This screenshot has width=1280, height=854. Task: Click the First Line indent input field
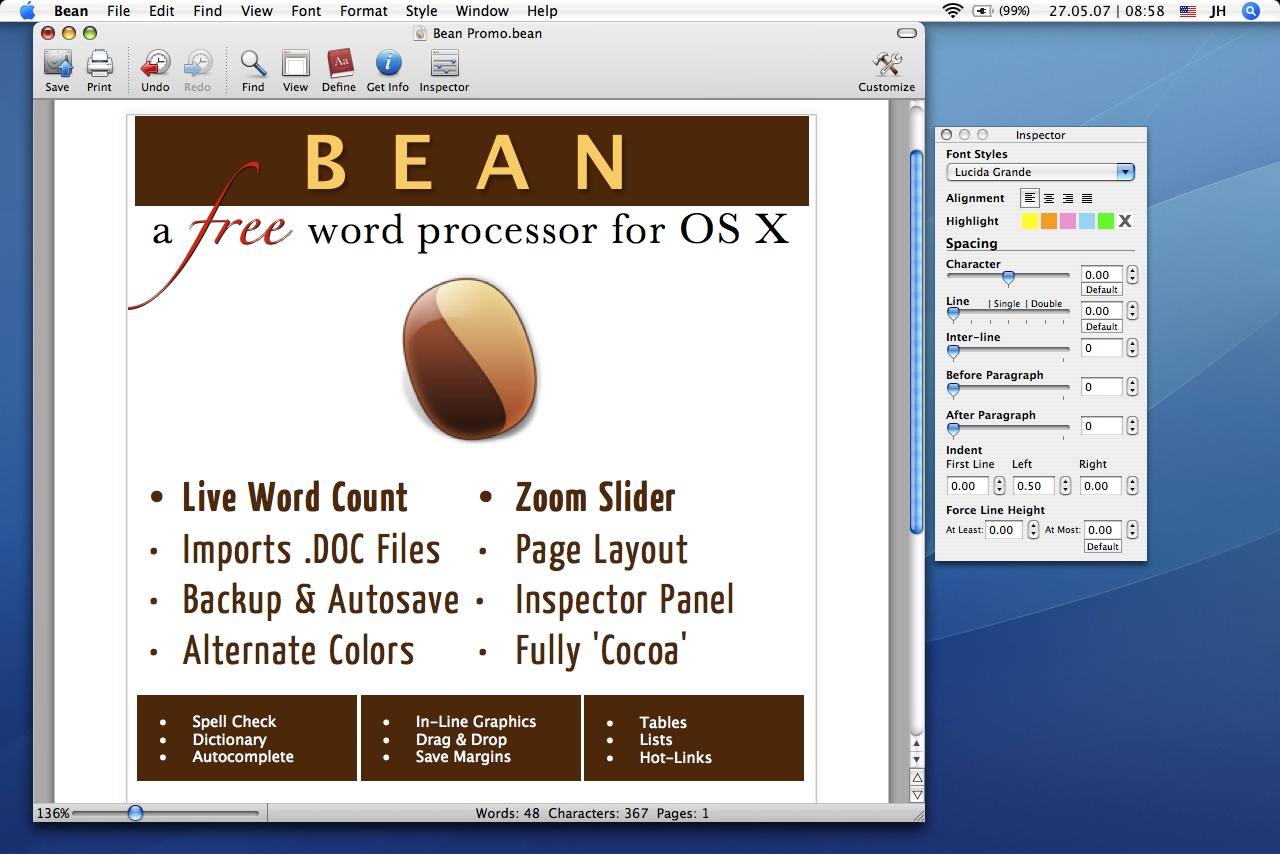pyautogui.click(x=967, y=486)
